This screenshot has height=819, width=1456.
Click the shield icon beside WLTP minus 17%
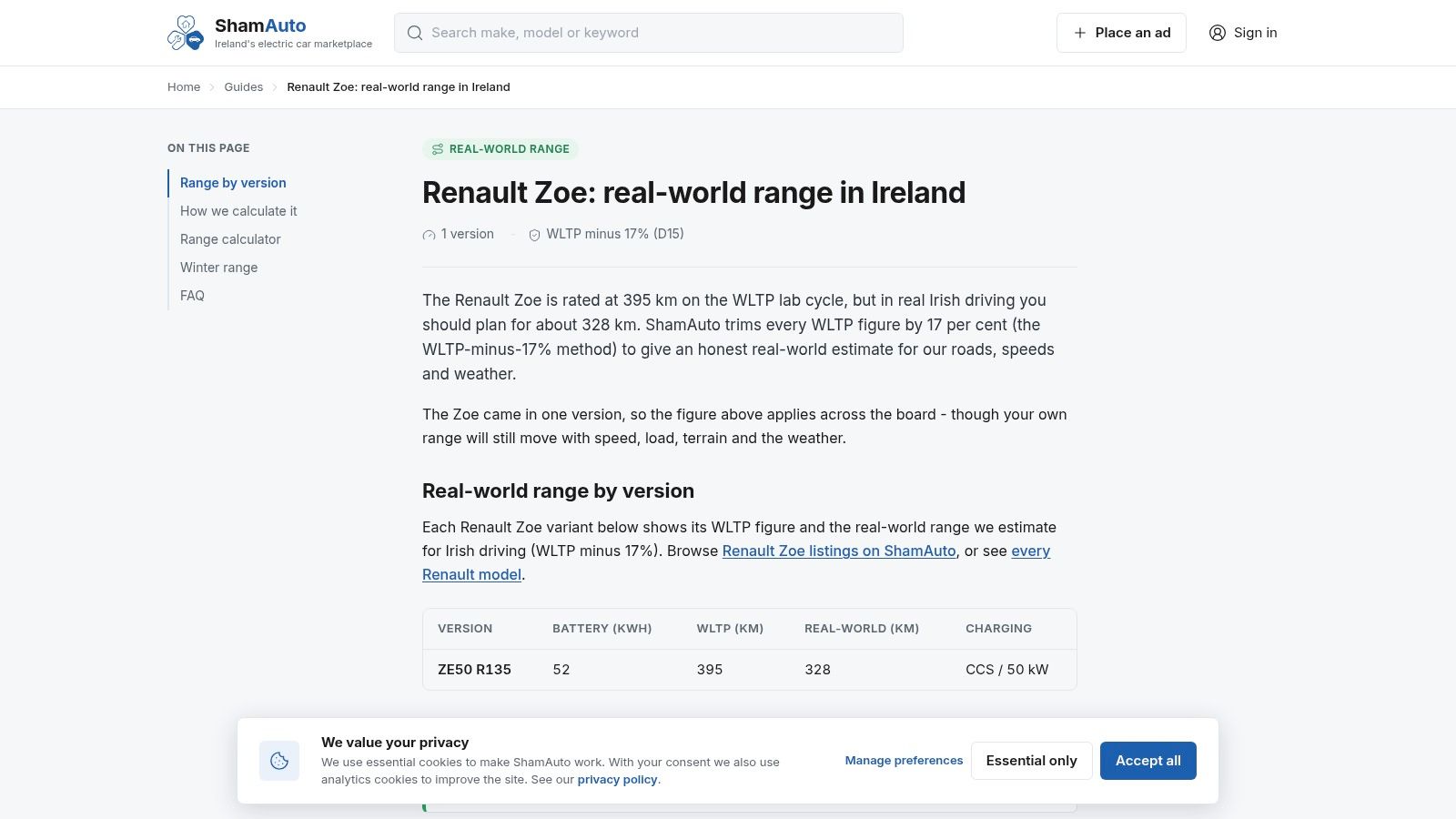click(x=534, y=235)
